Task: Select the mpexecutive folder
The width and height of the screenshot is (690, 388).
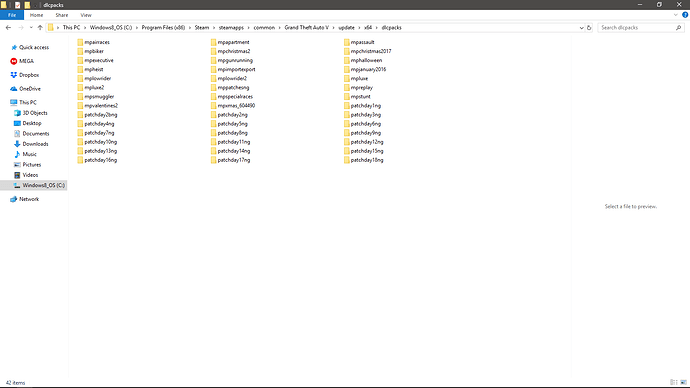Action: 95,60
